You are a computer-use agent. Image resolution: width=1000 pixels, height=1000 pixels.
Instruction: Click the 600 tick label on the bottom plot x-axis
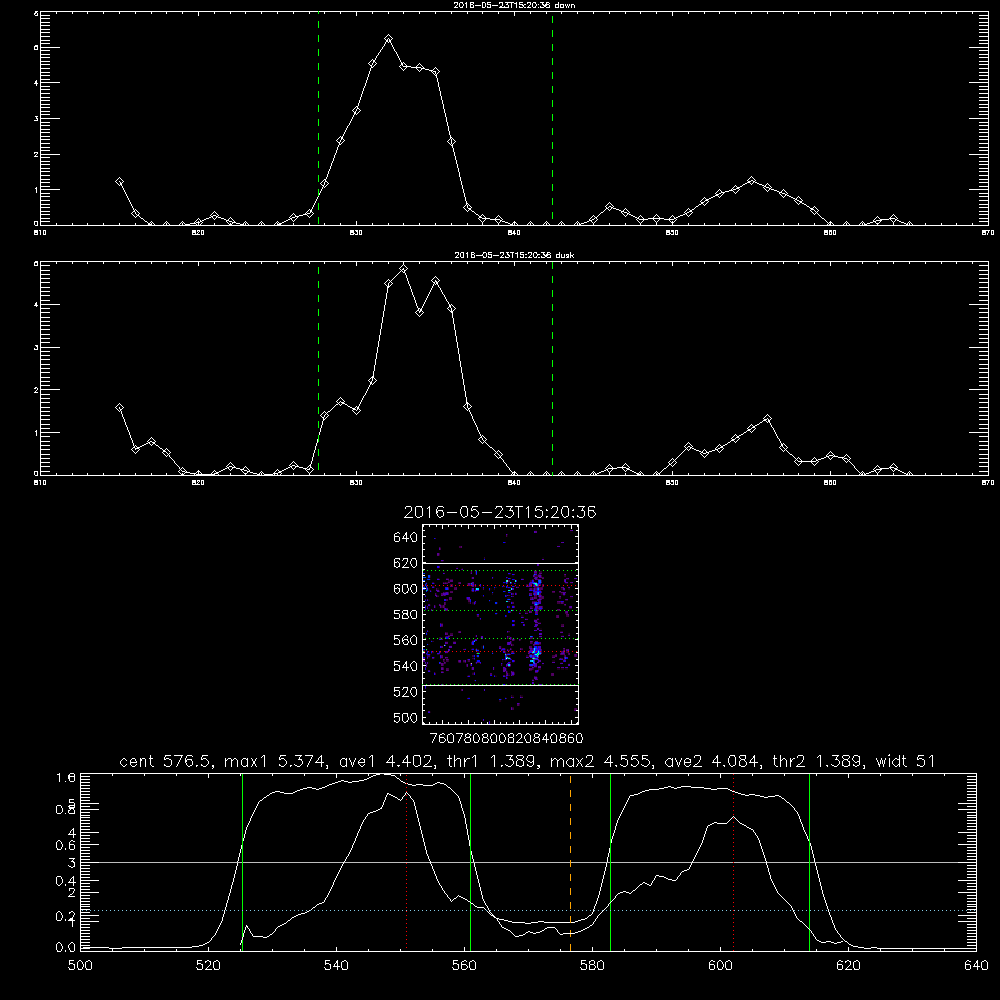tap(720, 966)
